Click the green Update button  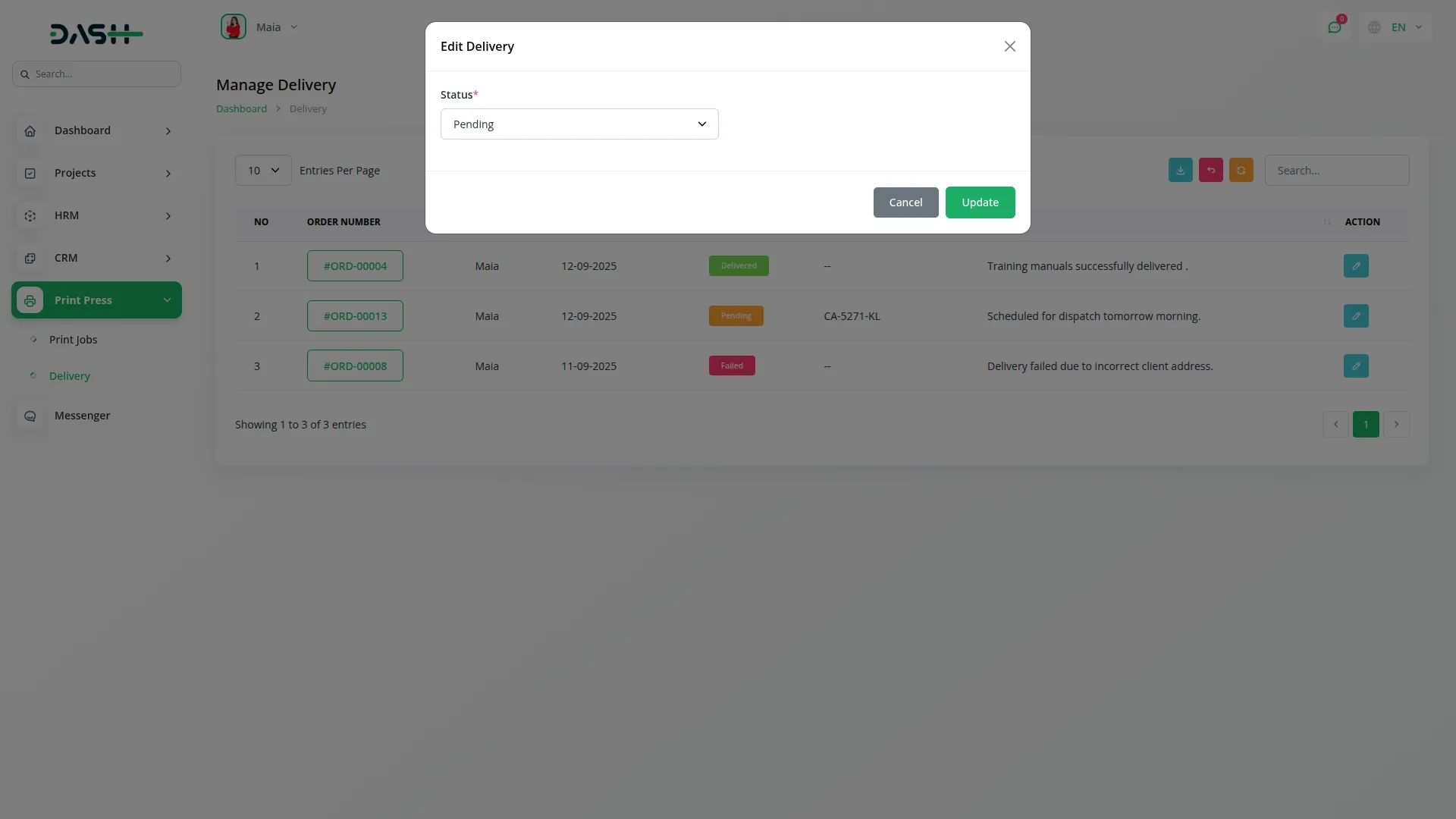(980, 202)
